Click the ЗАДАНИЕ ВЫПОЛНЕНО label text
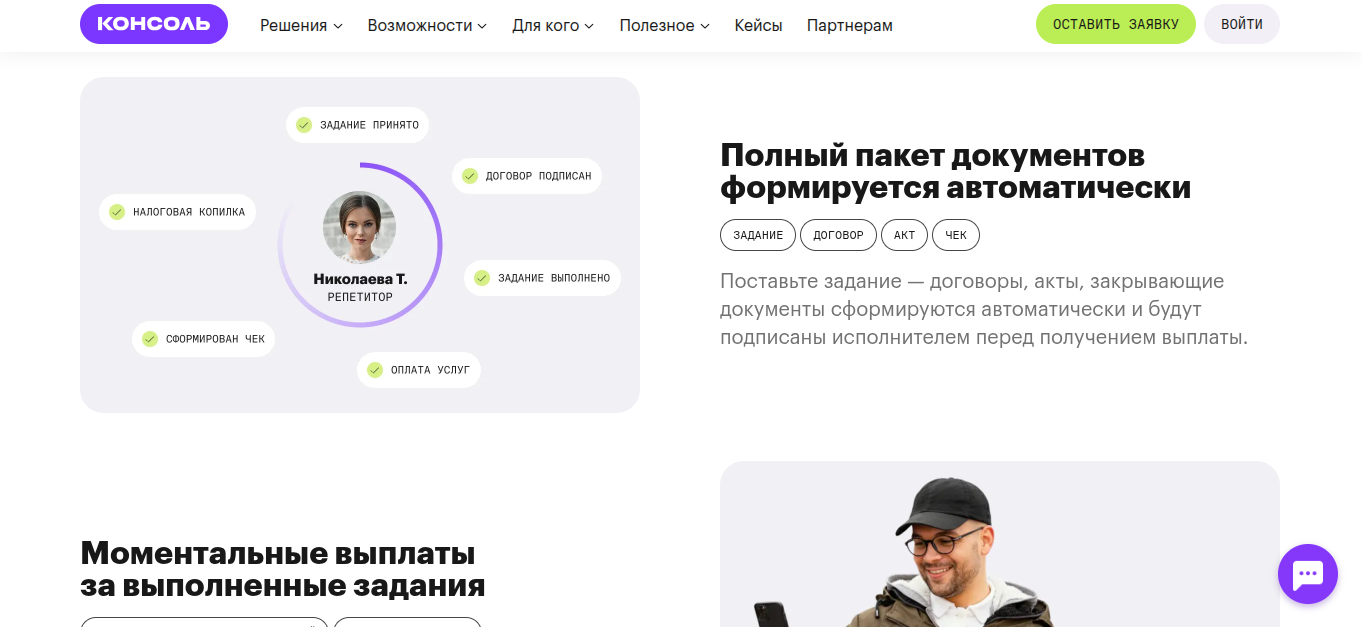This screenshot has width=1362, height=627. click(554, 278)
